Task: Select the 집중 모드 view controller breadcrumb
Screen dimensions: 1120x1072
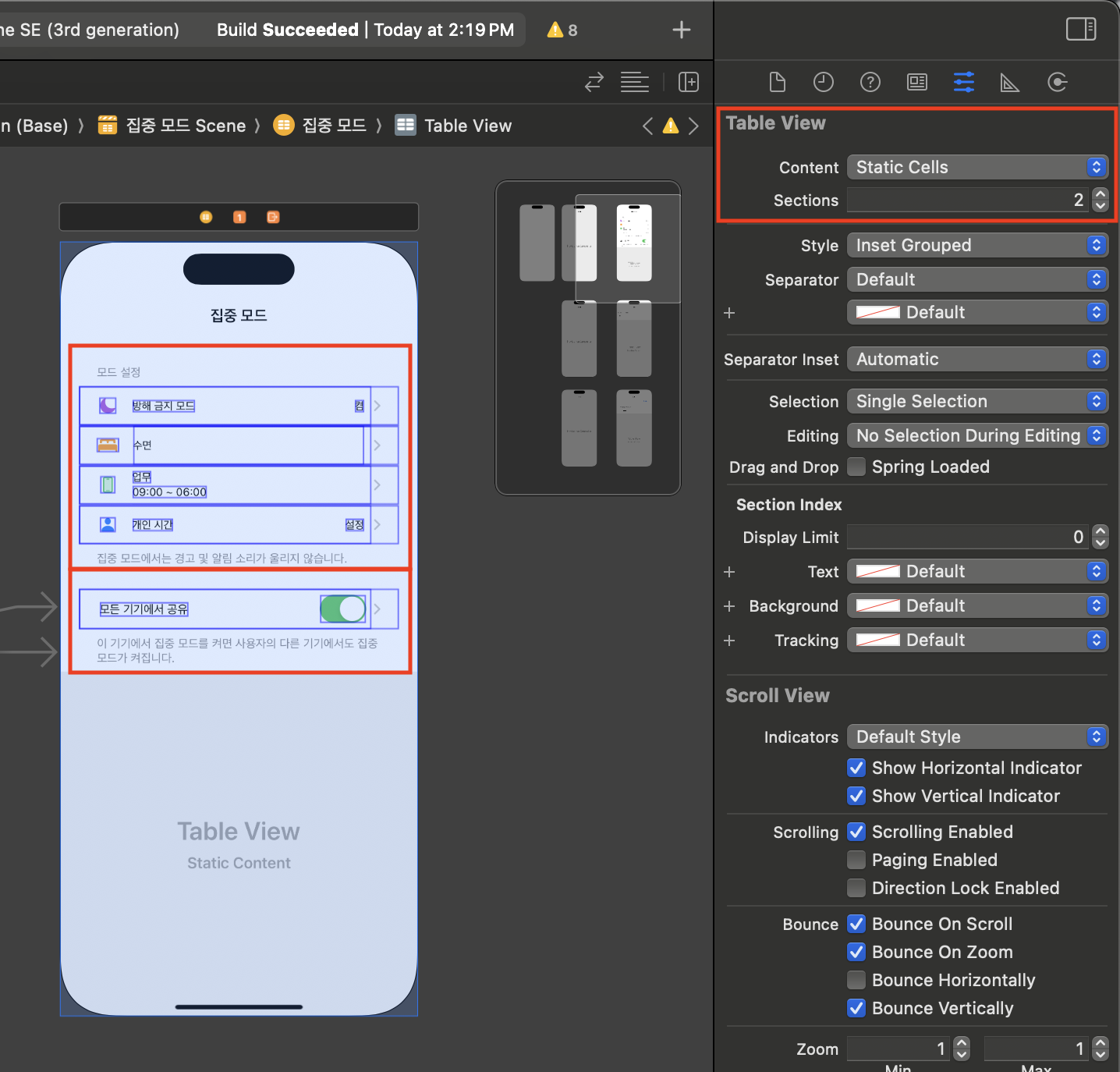Action: (320, 126)
